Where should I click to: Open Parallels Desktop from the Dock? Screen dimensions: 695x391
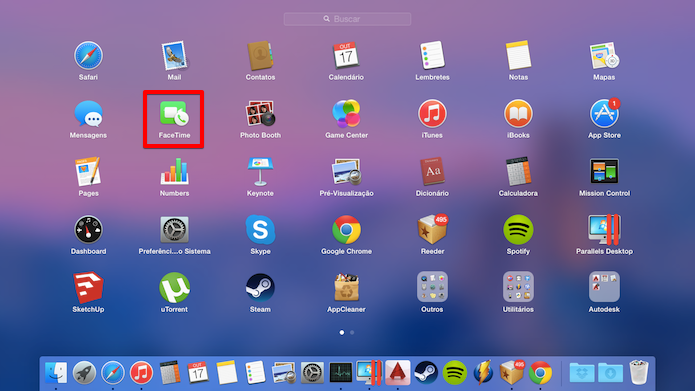point(369,372)
